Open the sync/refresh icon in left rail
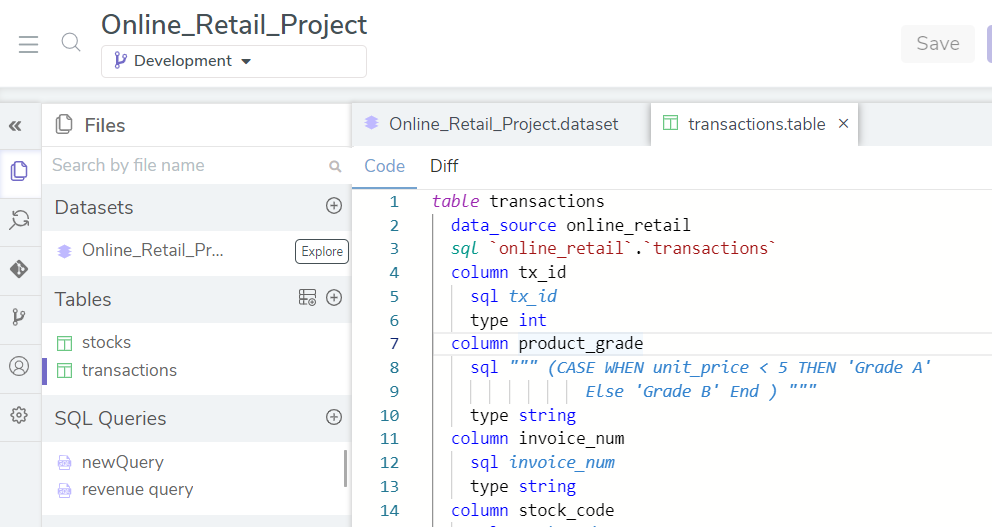Viewport: 992px width, 527px height. tap(20, 220)
